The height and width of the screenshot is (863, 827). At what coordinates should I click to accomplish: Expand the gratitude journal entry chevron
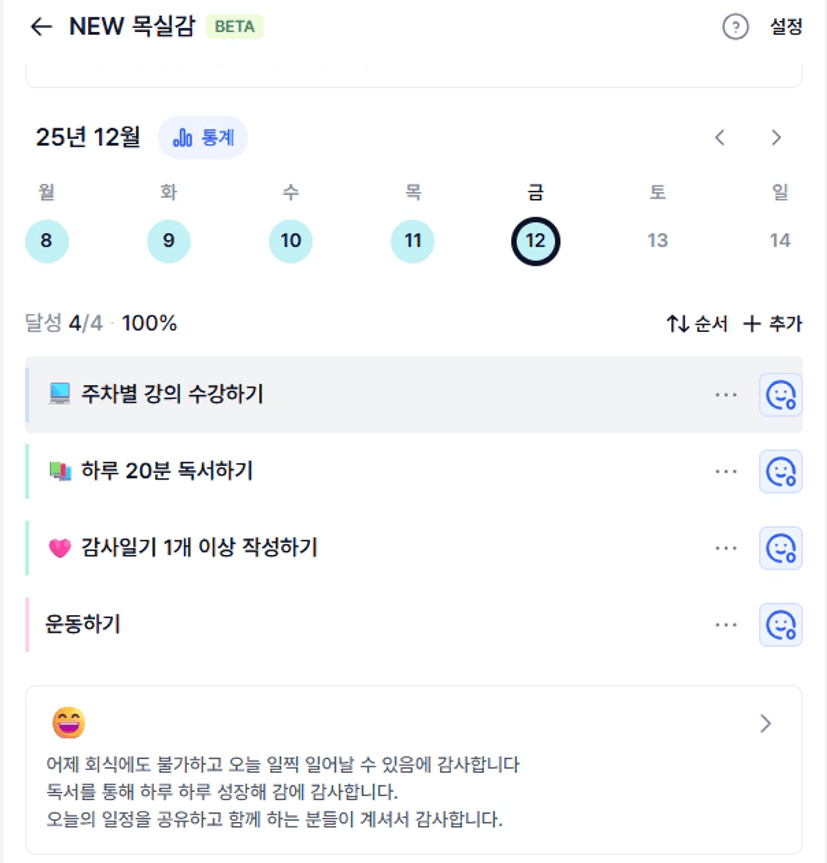(766, 724)
